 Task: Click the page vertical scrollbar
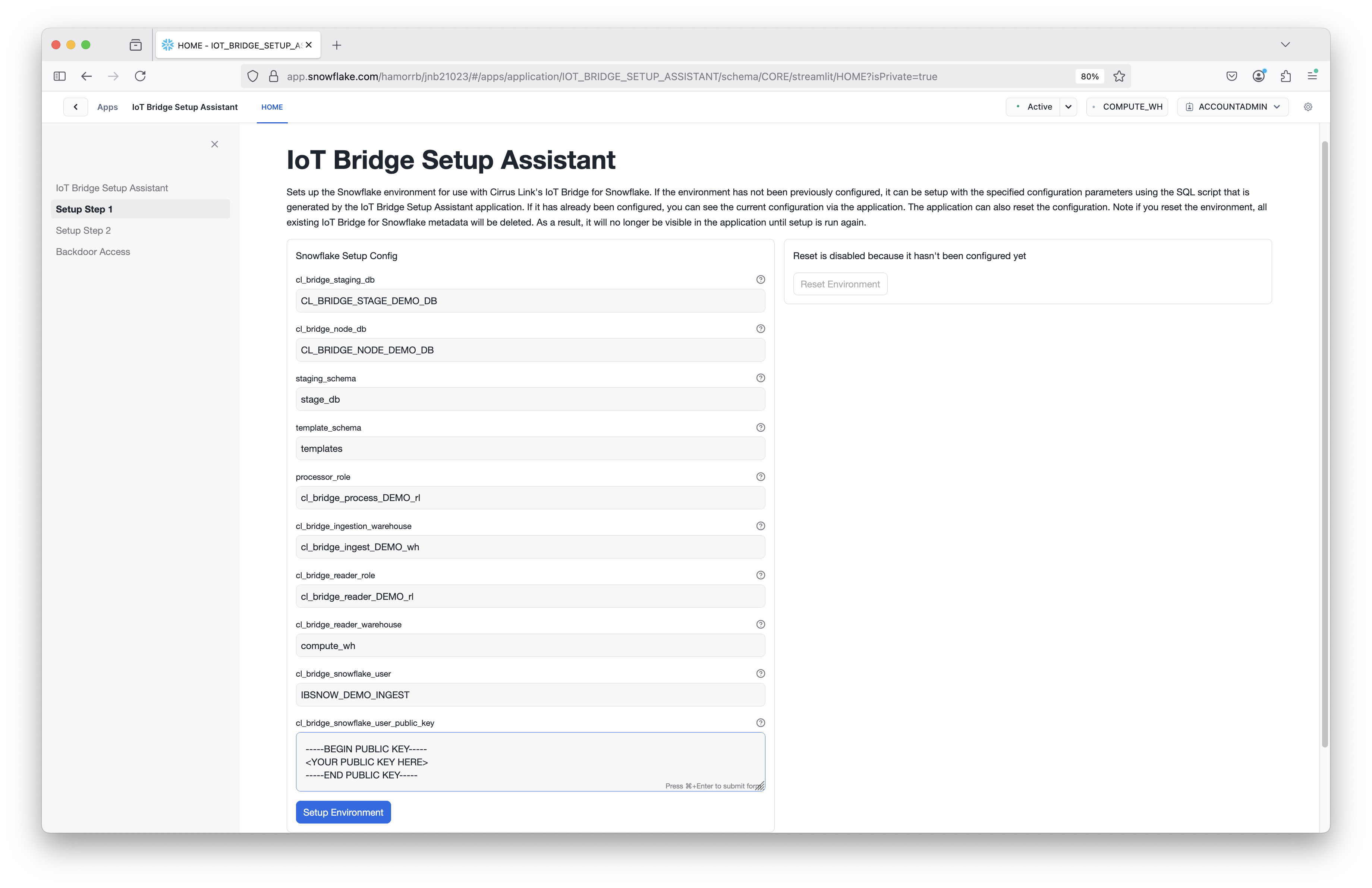pos(1325,444)
